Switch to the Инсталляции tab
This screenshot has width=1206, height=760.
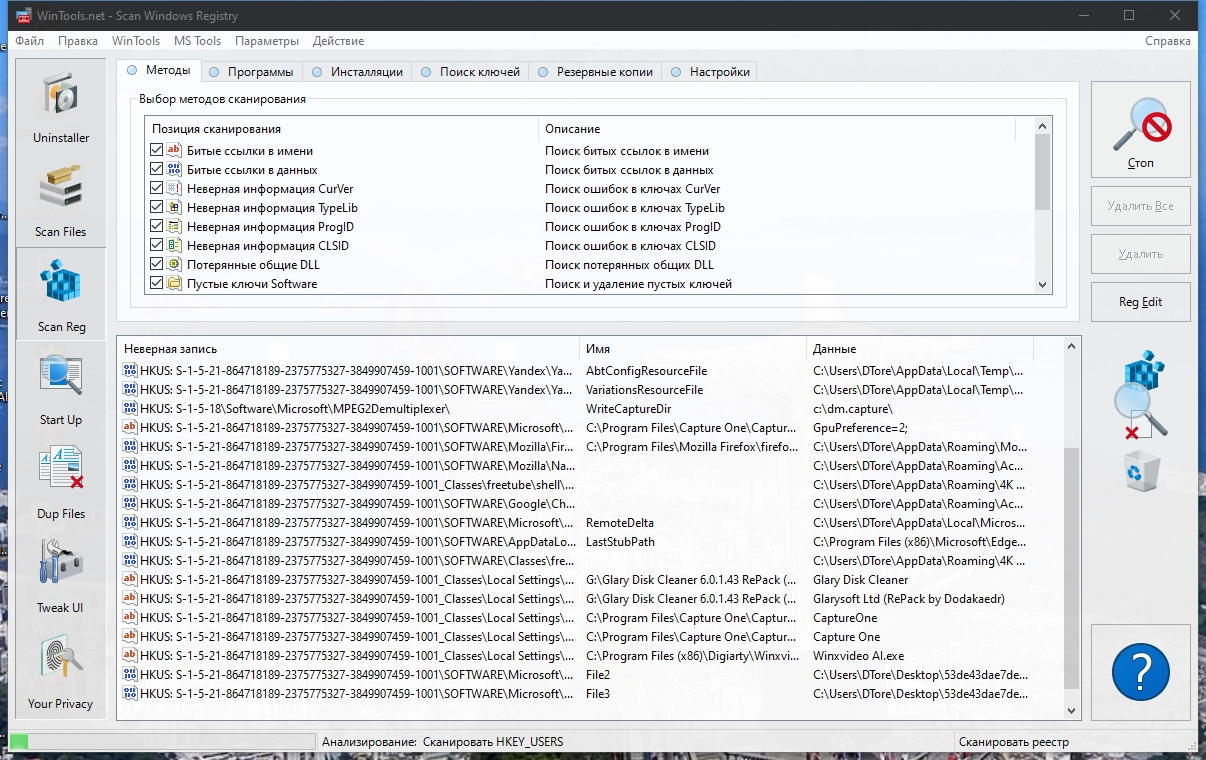358,72
